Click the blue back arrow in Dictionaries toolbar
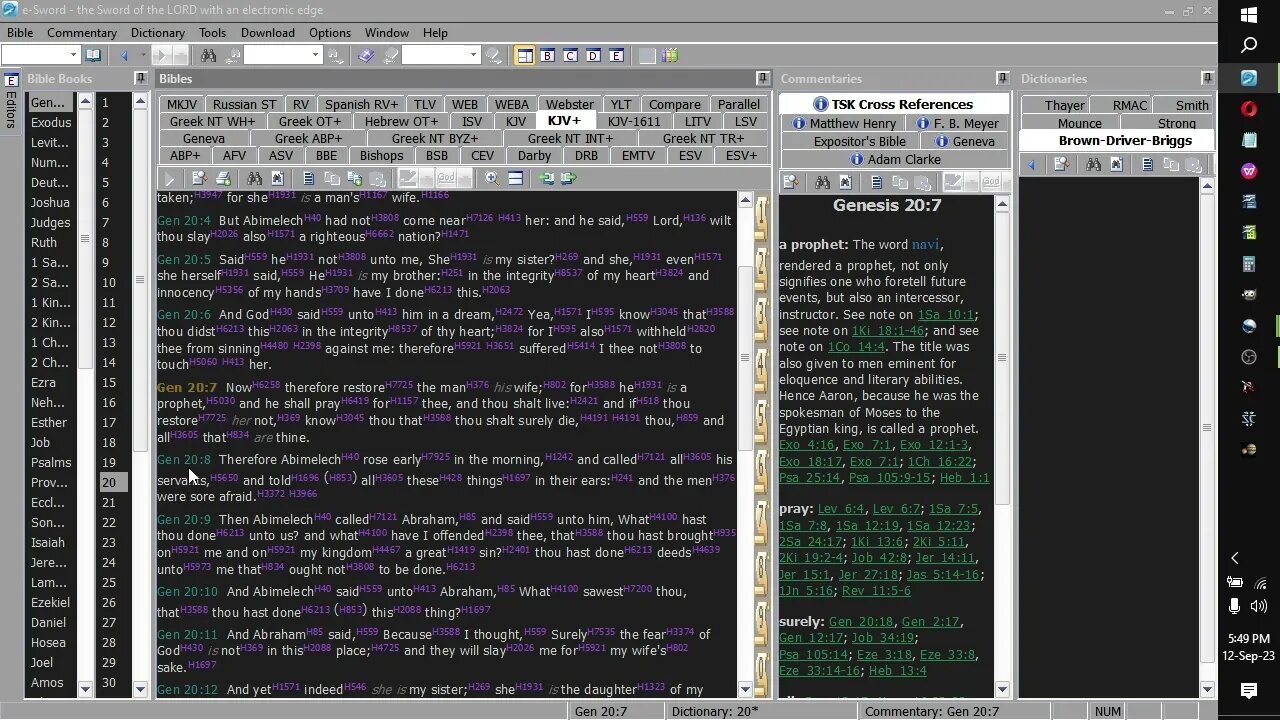1280x720 pixels. click(x=1033, y=165)
